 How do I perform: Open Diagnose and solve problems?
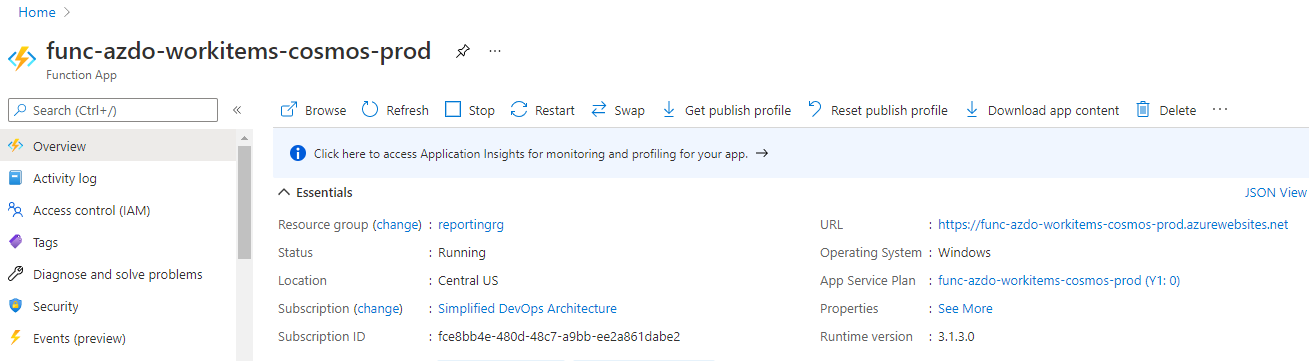point(118,274)
